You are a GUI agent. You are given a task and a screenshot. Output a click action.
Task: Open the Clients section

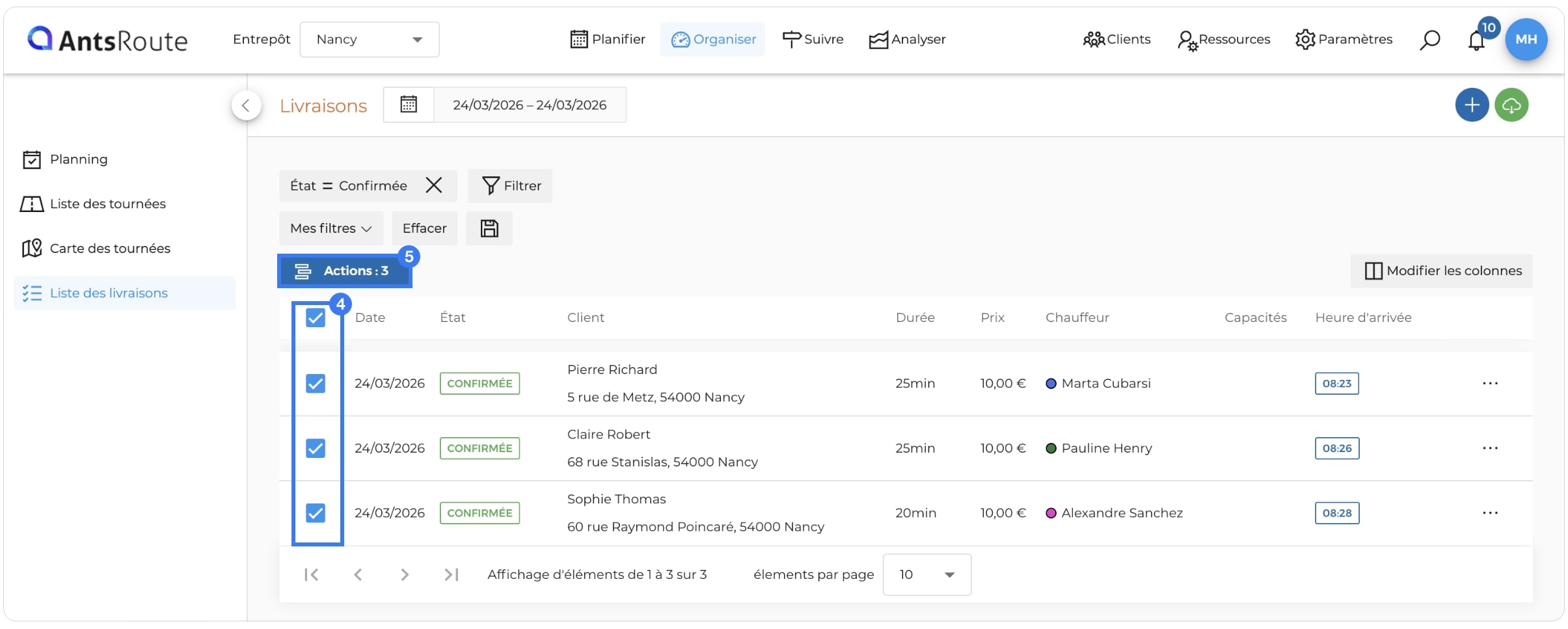click(1116, 40)
